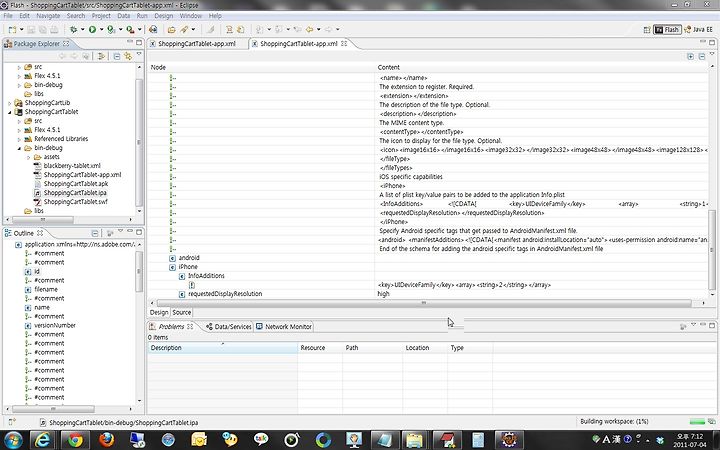The height and width of the screenshot is (450, 720).
Task: Click the Eclipse gear icon on the taskbar
Action: coord(509,440)
